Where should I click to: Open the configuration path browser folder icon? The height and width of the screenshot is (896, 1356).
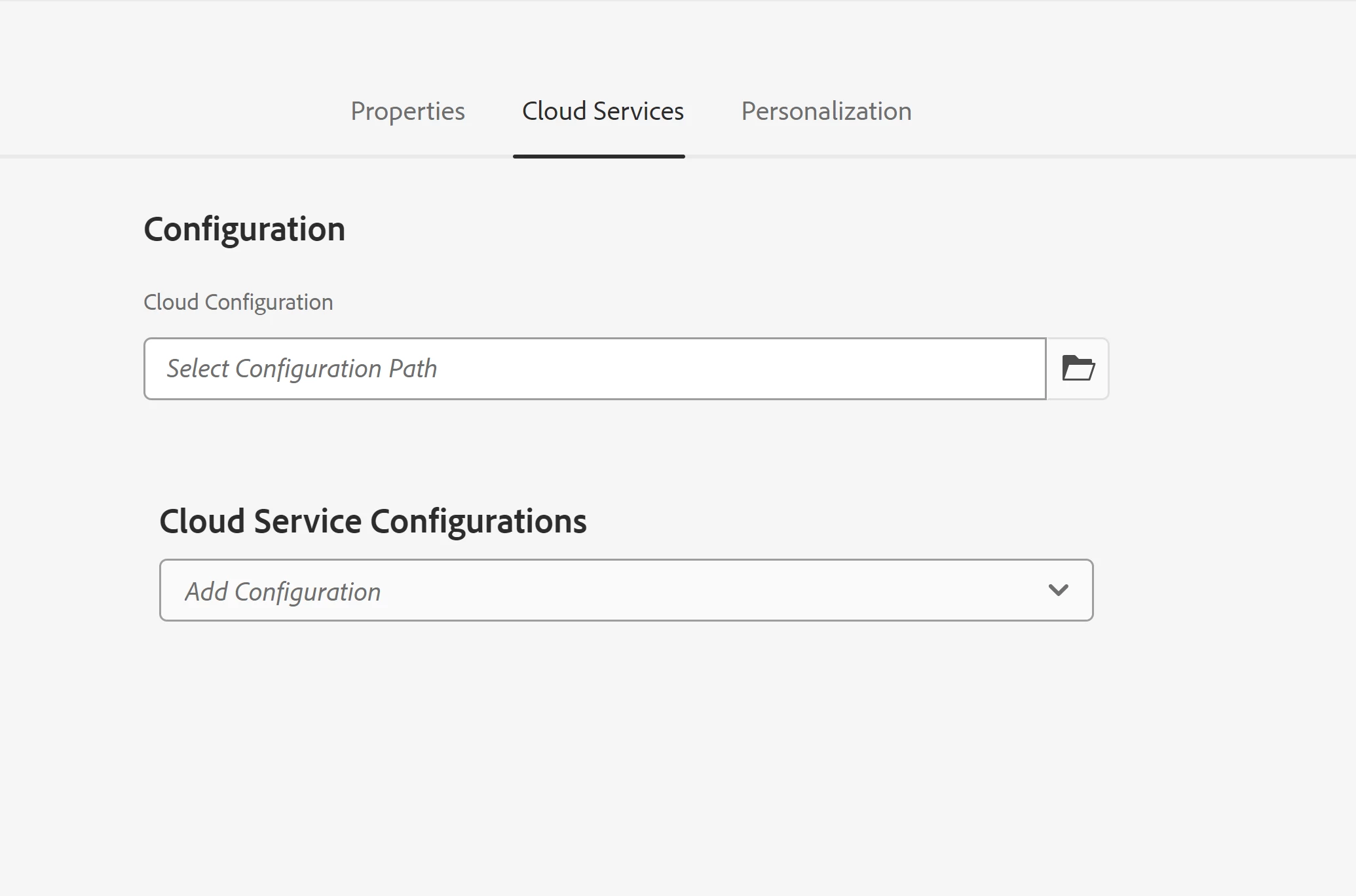(x=1078, y=368)
